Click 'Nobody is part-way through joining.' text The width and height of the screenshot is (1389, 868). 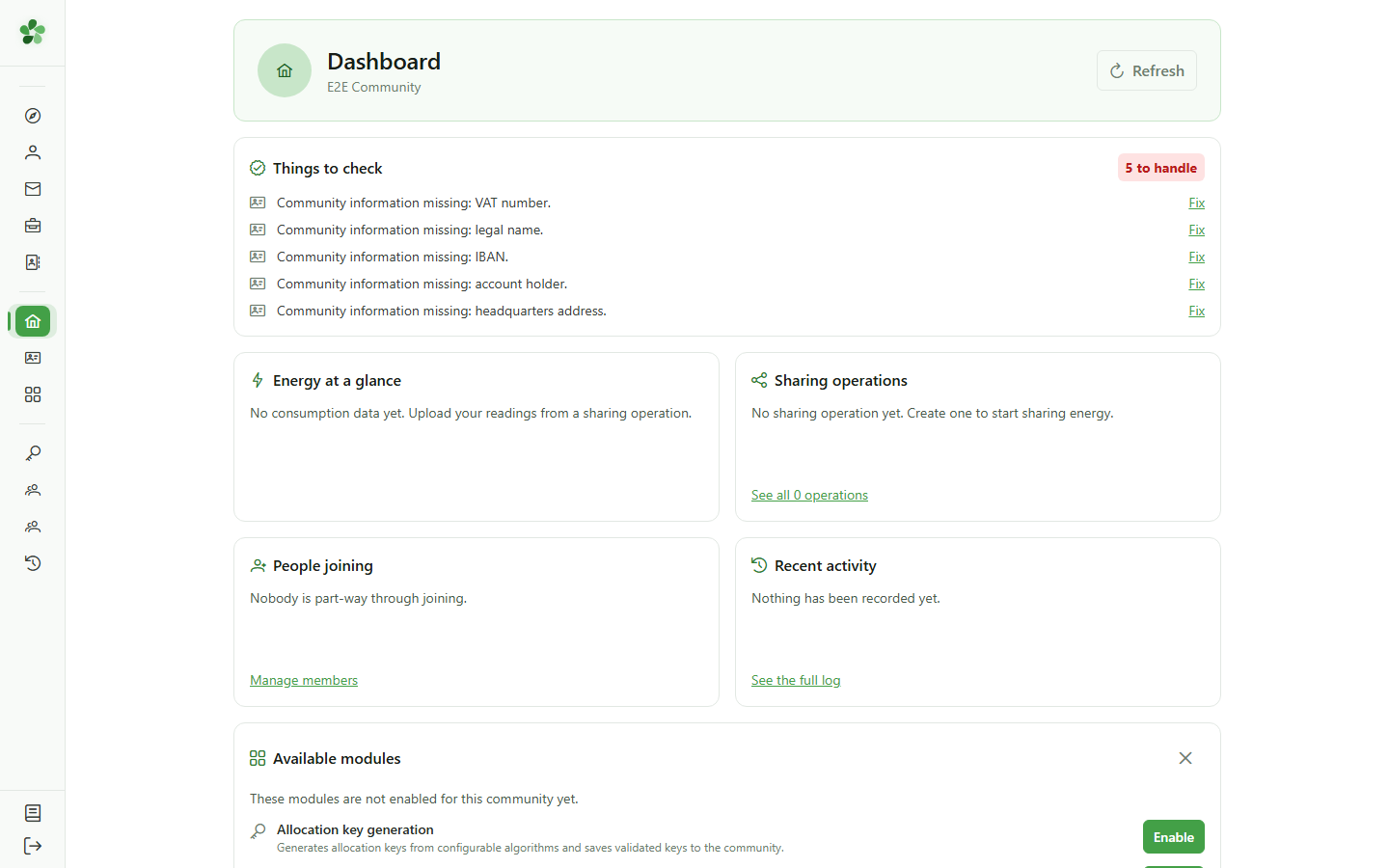click(358, 598)
